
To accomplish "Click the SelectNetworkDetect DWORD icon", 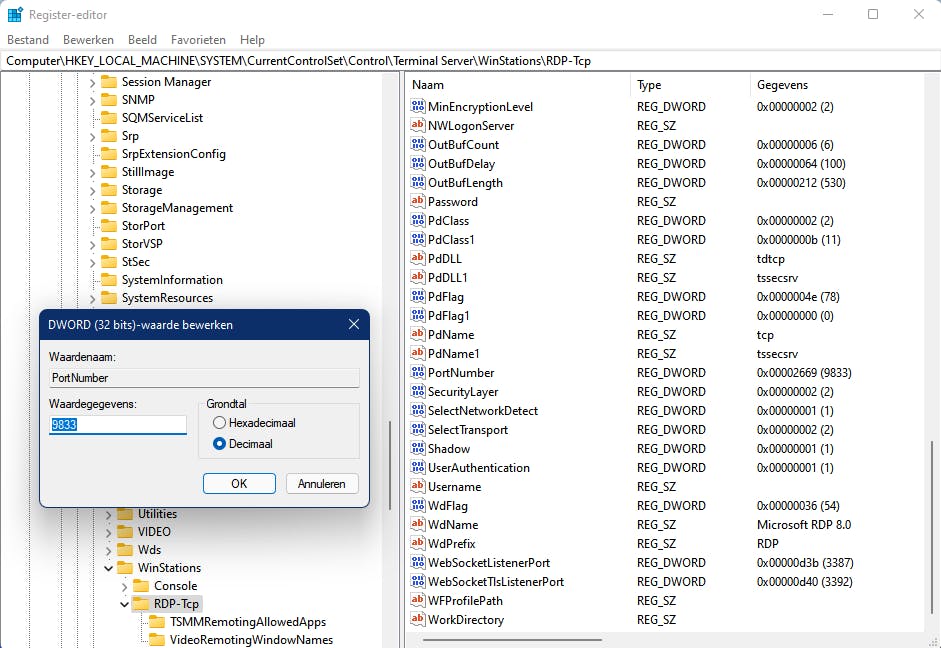I will [418, 410].
